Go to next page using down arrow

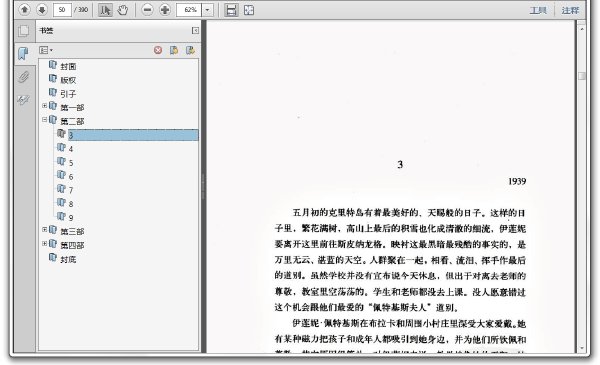click(x=42, y=10)
